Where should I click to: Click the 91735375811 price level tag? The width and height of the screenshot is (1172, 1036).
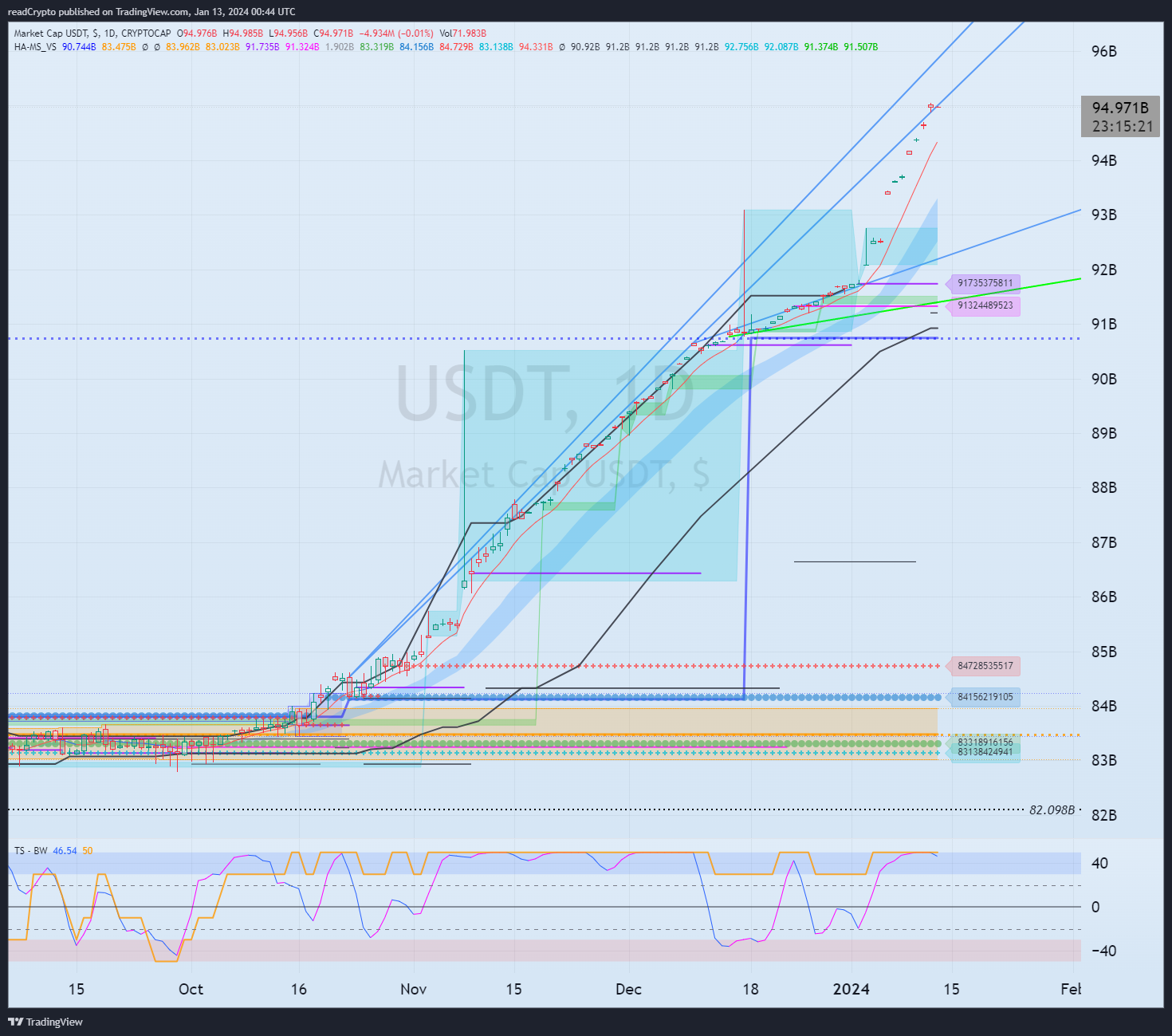click(984, 283)
